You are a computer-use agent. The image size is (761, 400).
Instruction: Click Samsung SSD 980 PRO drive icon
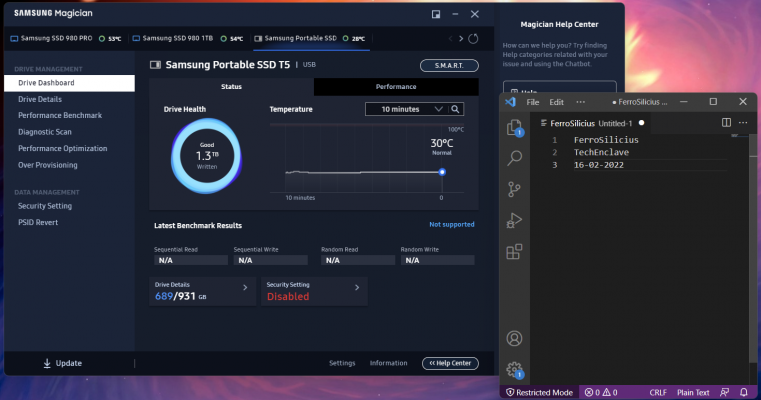click(14, 38)
